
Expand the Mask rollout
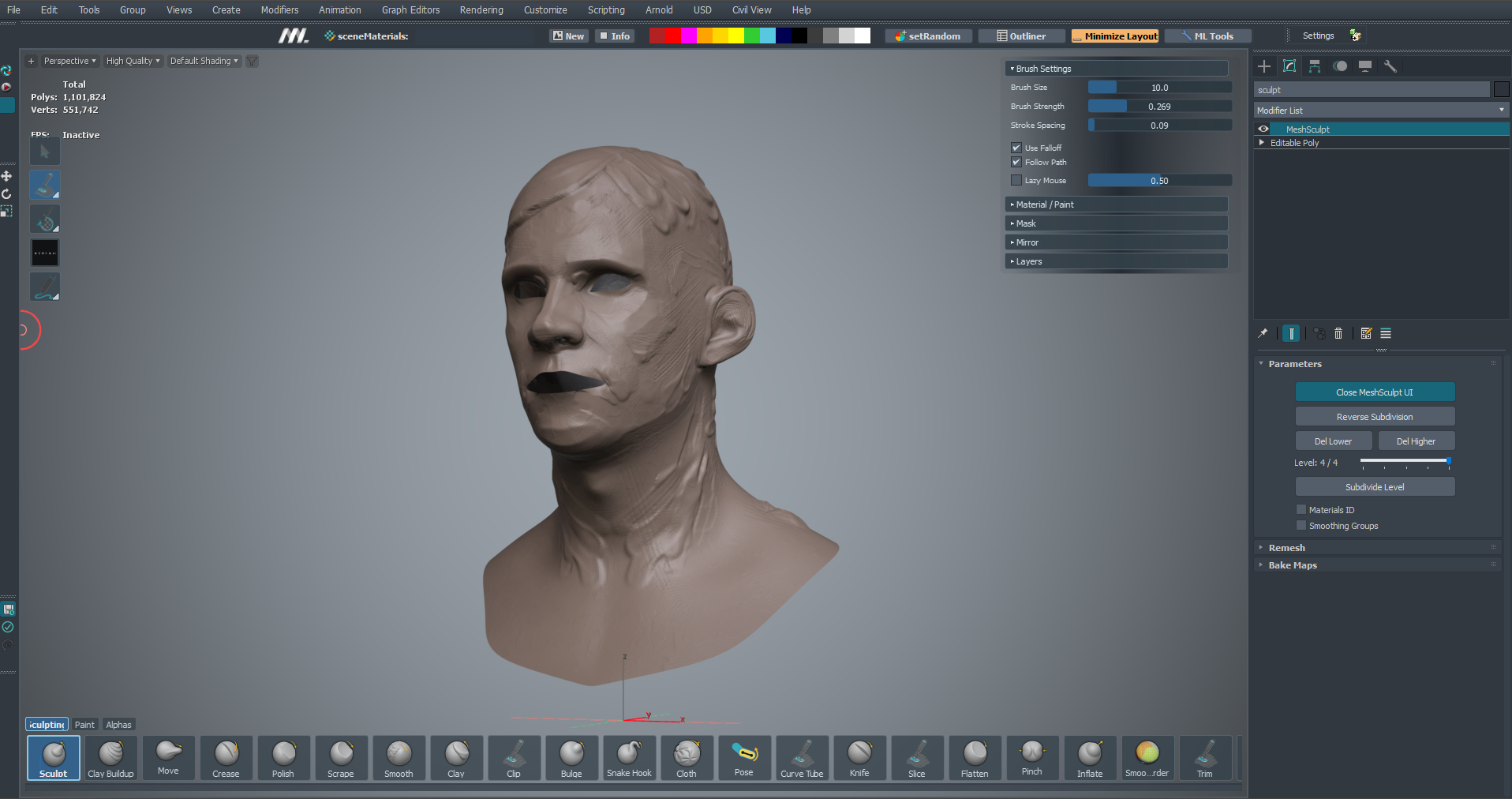point(1117,223)
